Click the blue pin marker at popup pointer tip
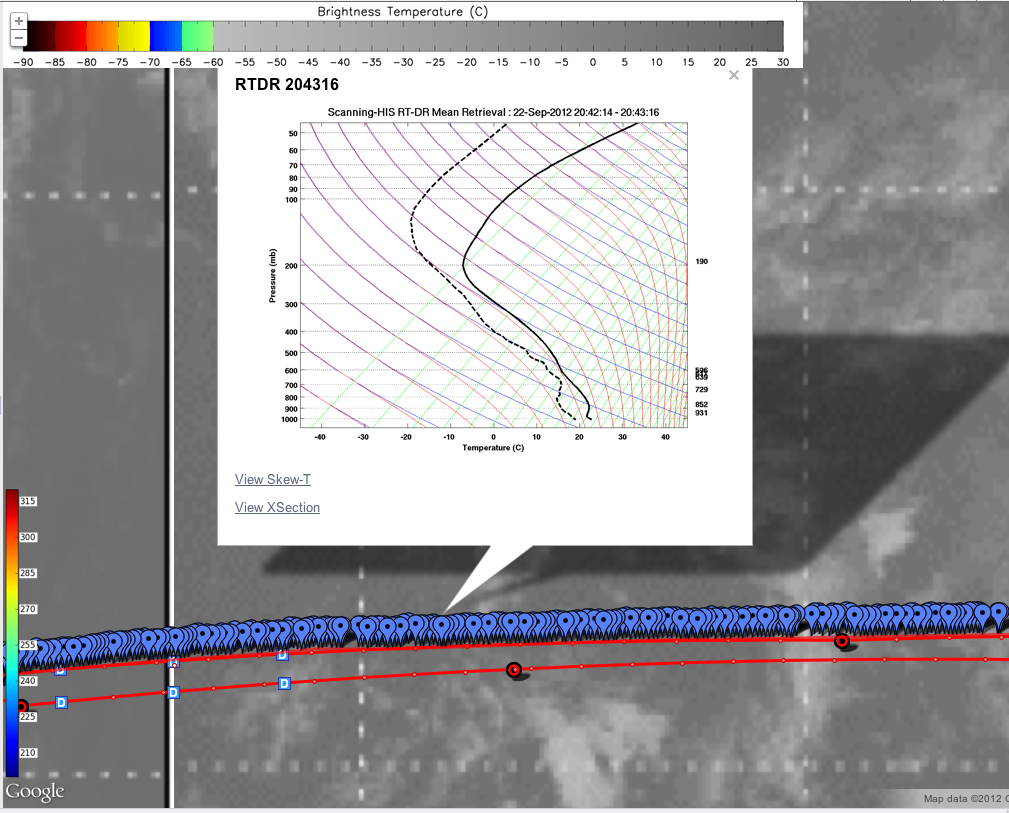The width and height of the screenshot is (1009, 813). (440, 627)
